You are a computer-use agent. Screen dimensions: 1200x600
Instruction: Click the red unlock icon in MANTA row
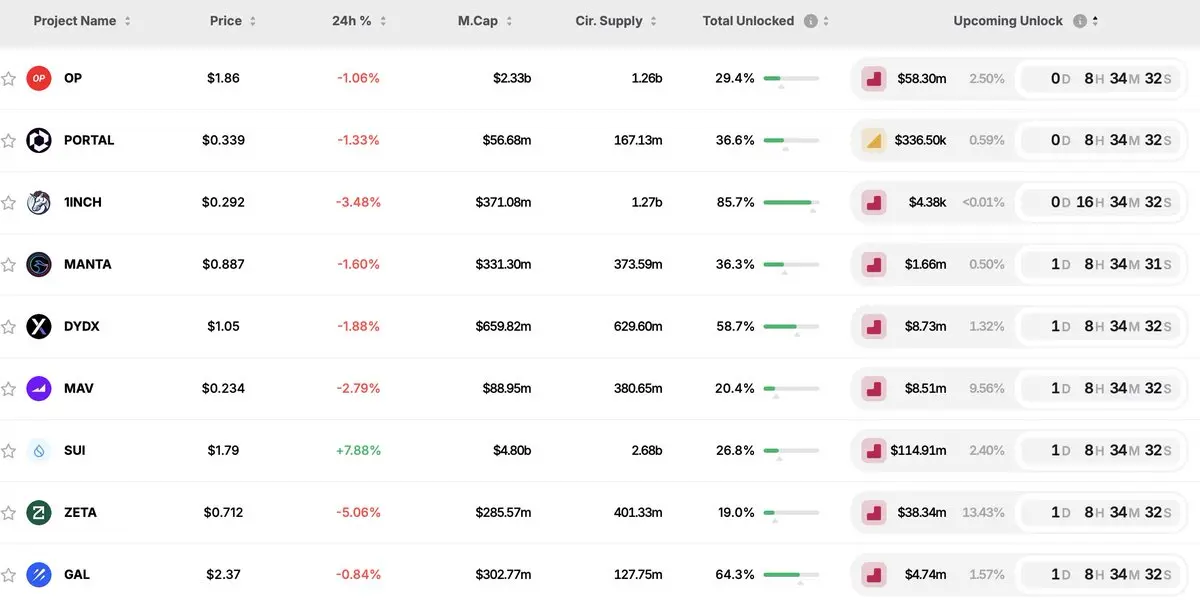[x=874, y=264]
